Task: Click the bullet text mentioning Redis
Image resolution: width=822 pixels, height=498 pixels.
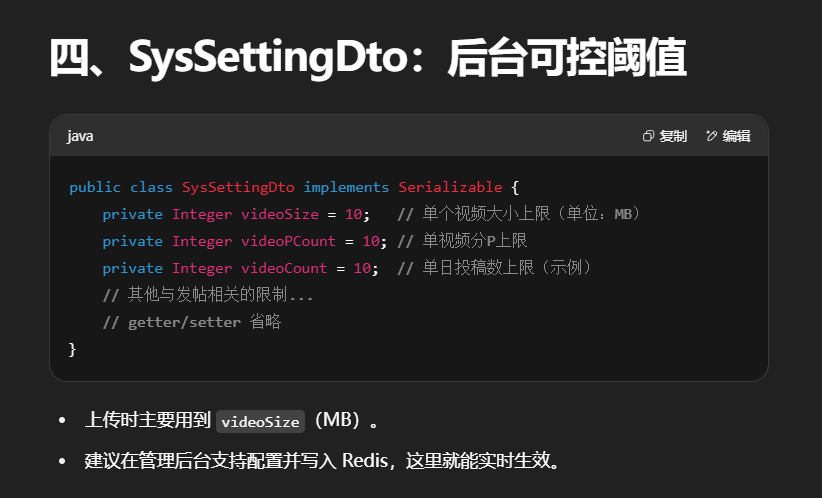Action: tap(322, 461)
